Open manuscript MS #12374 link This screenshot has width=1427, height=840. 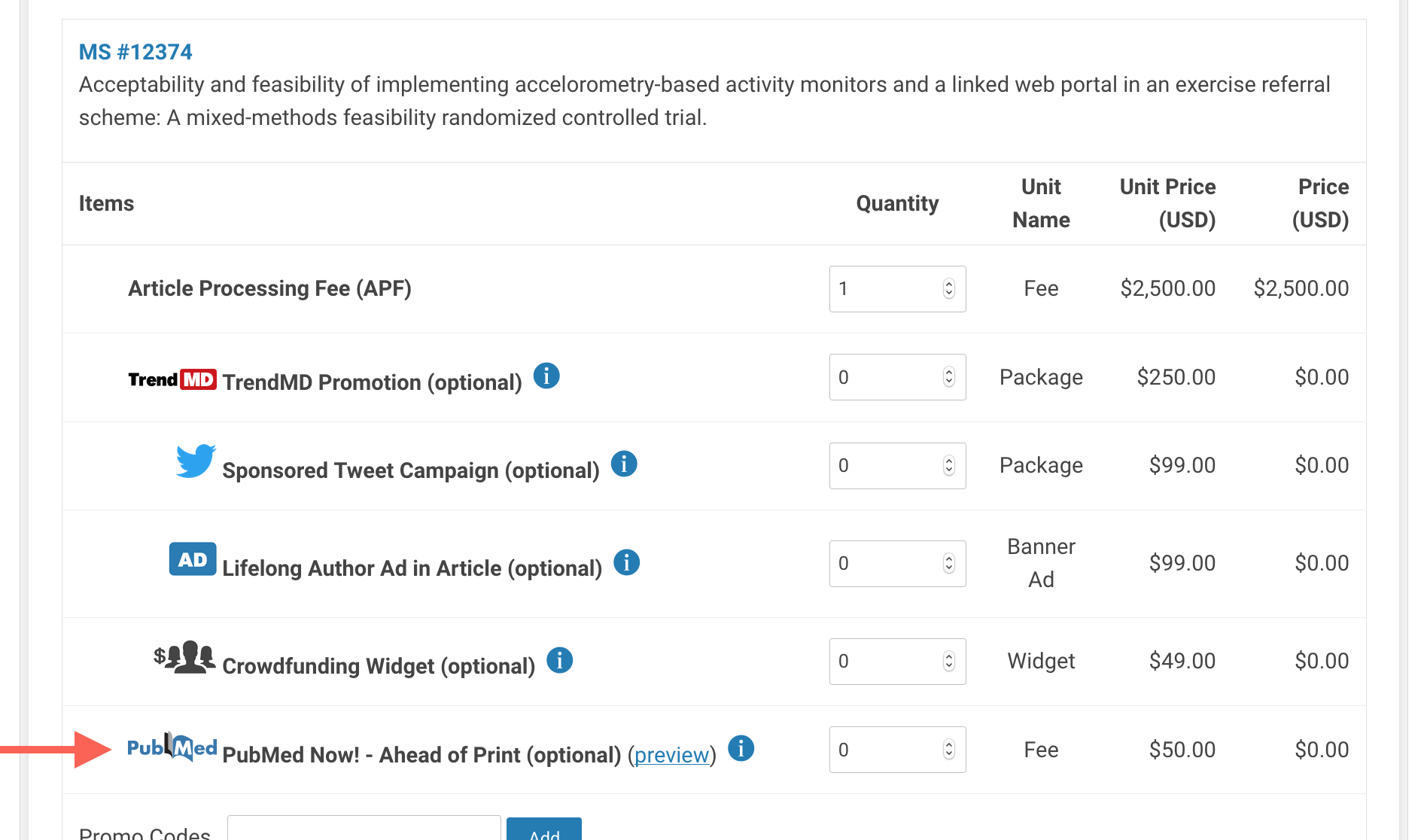(135, 52)
